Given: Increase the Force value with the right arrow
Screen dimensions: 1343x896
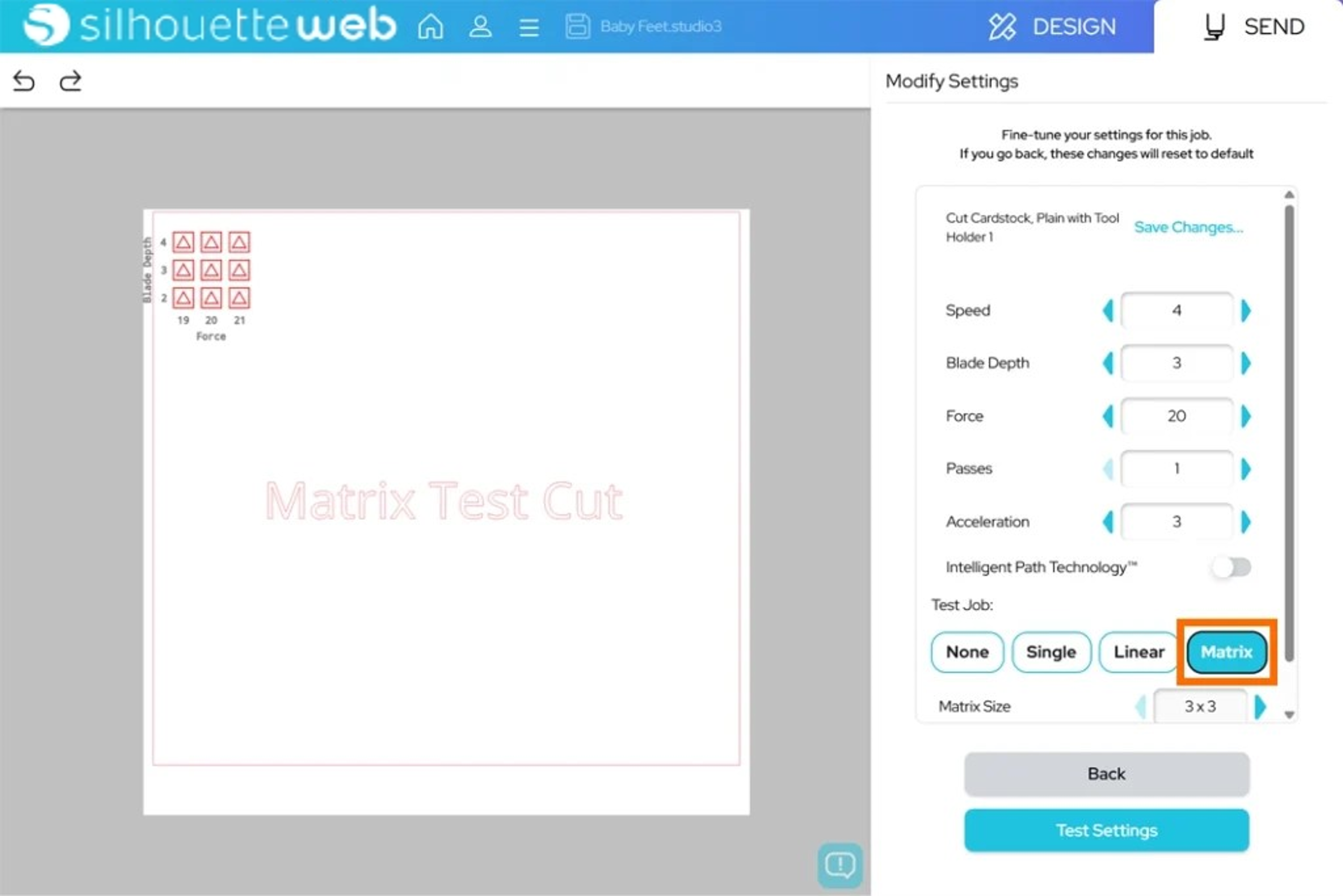Looking at the screenshot, I should 1246,416.
